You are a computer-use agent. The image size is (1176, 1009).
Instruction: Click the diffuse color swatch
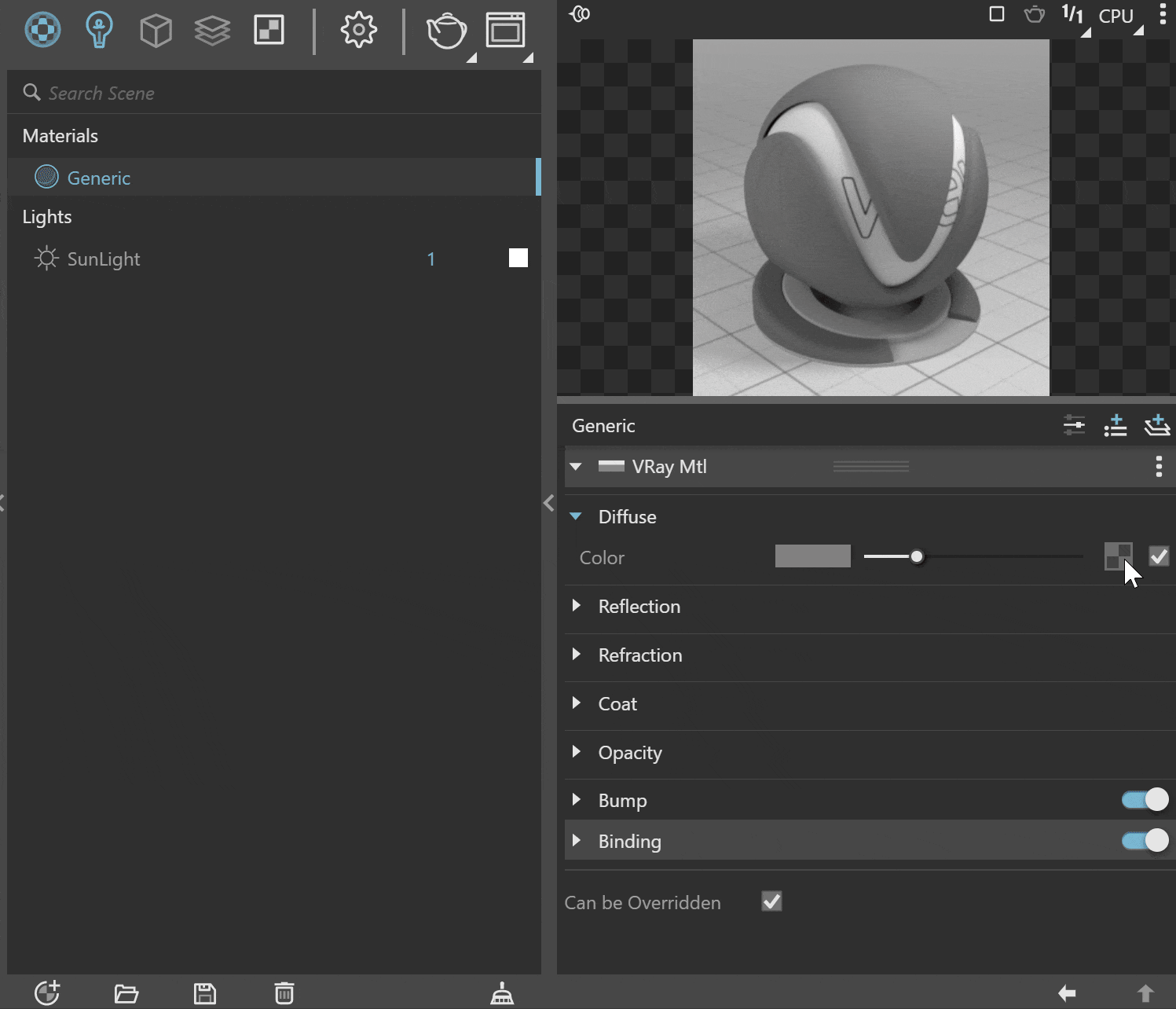pos(813,556)
